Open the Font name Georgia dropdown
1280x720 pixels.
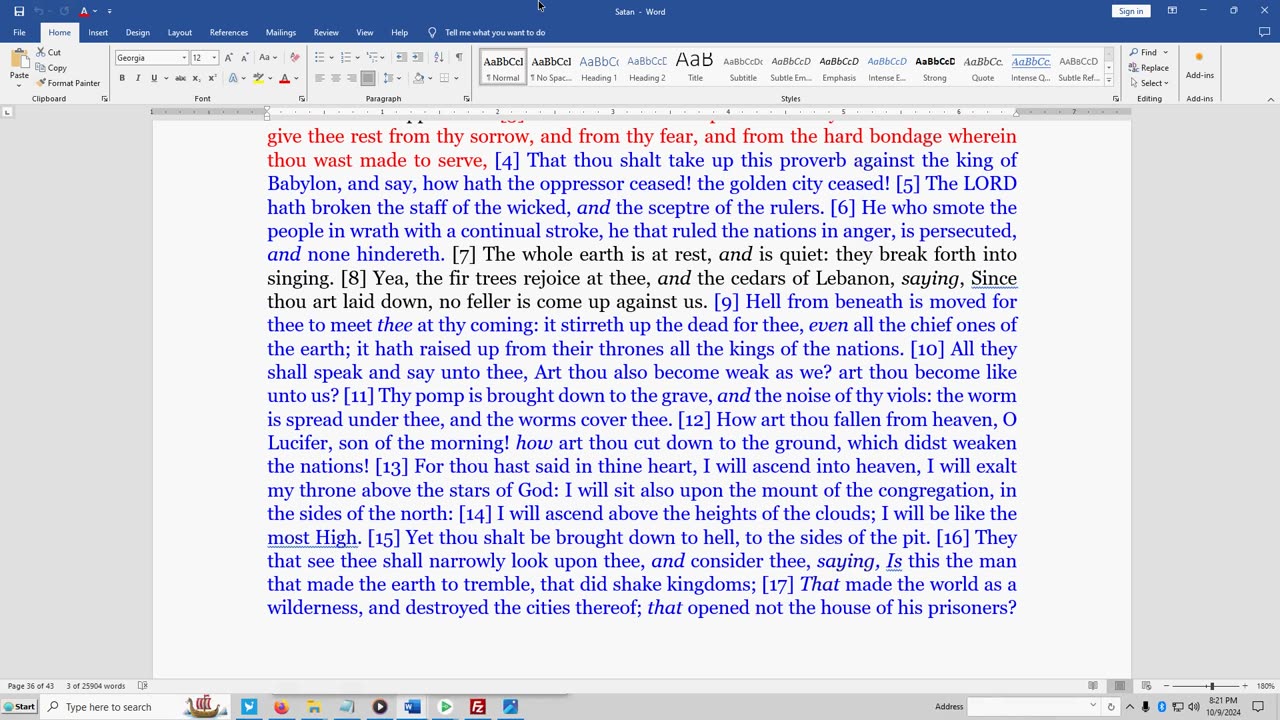[183, 58]
